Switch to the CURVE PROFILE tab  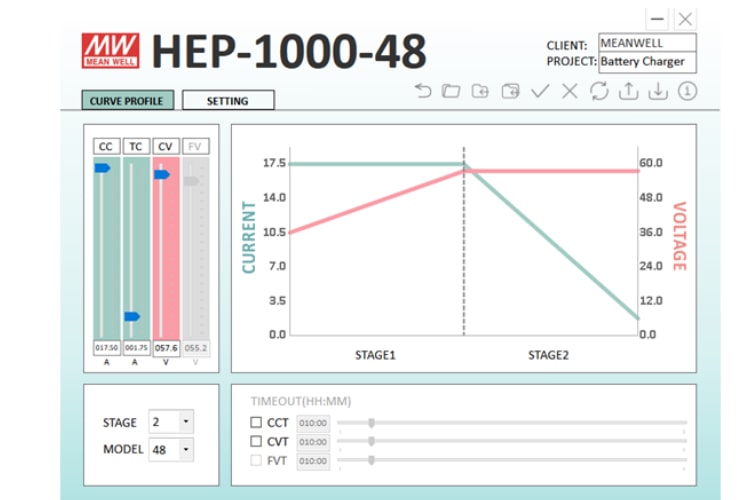[x=127, y=100]
